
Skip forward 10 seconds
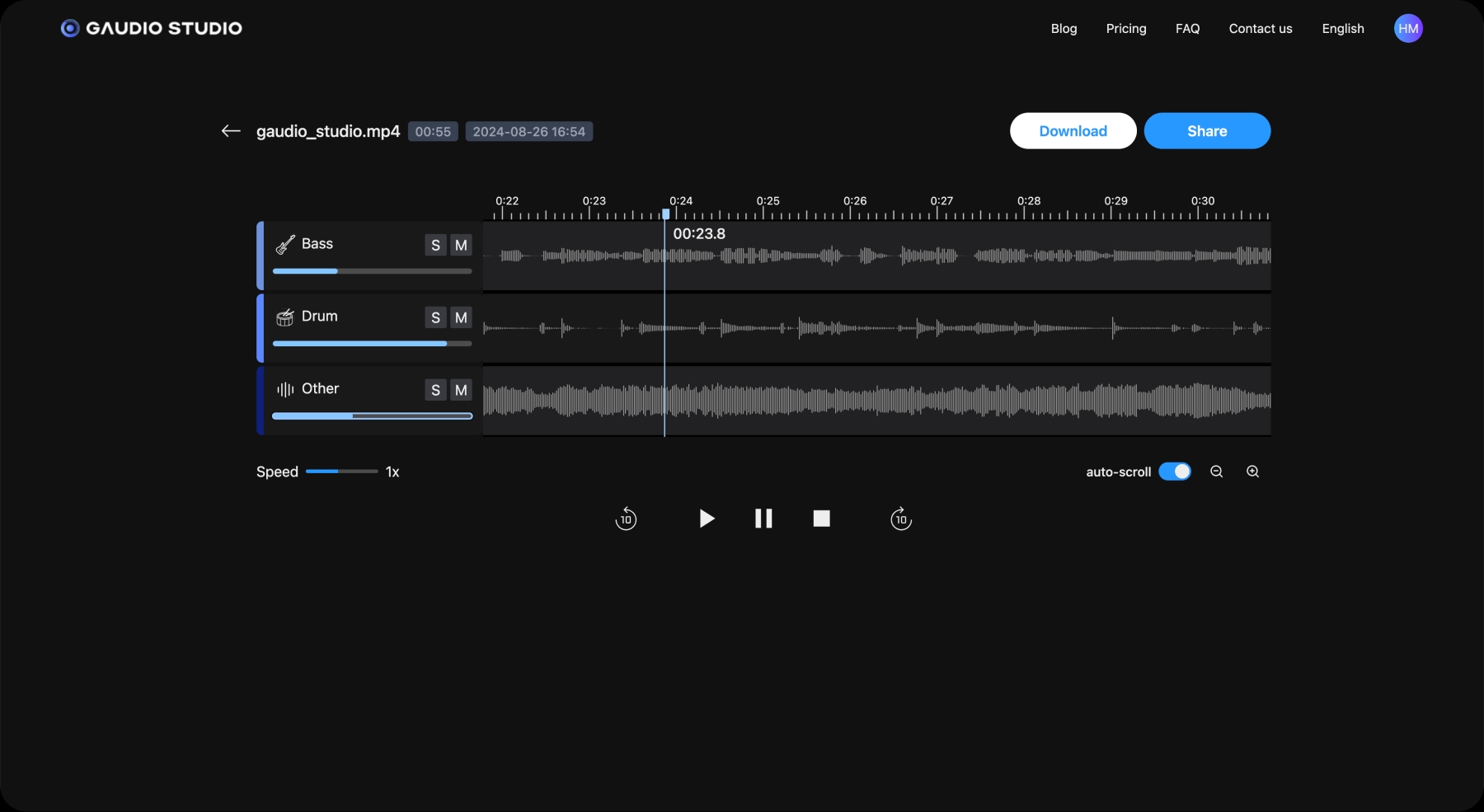[901, 519]
